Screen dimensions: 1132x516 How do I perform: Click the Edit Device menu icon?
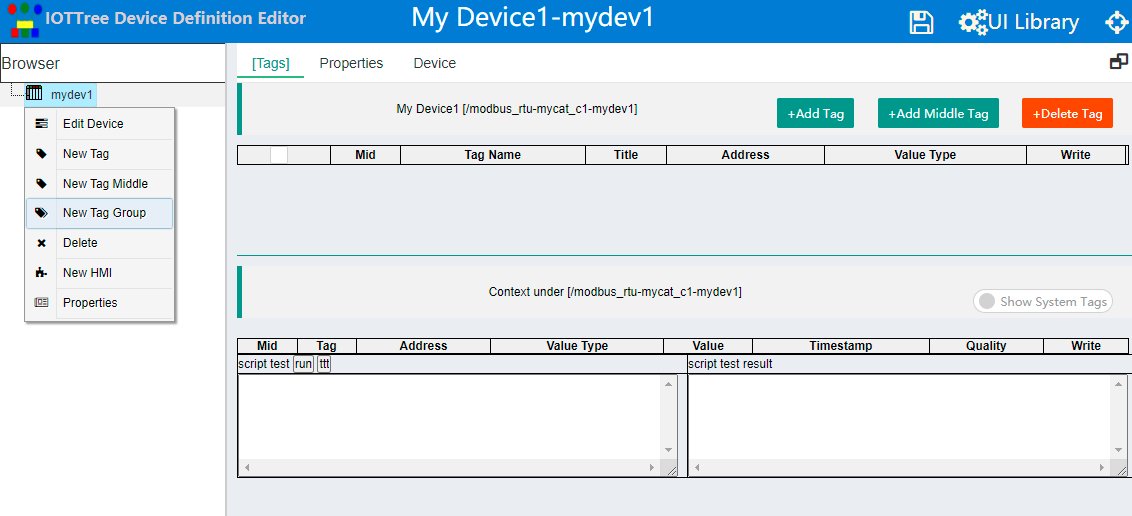(x=42, y=123)
